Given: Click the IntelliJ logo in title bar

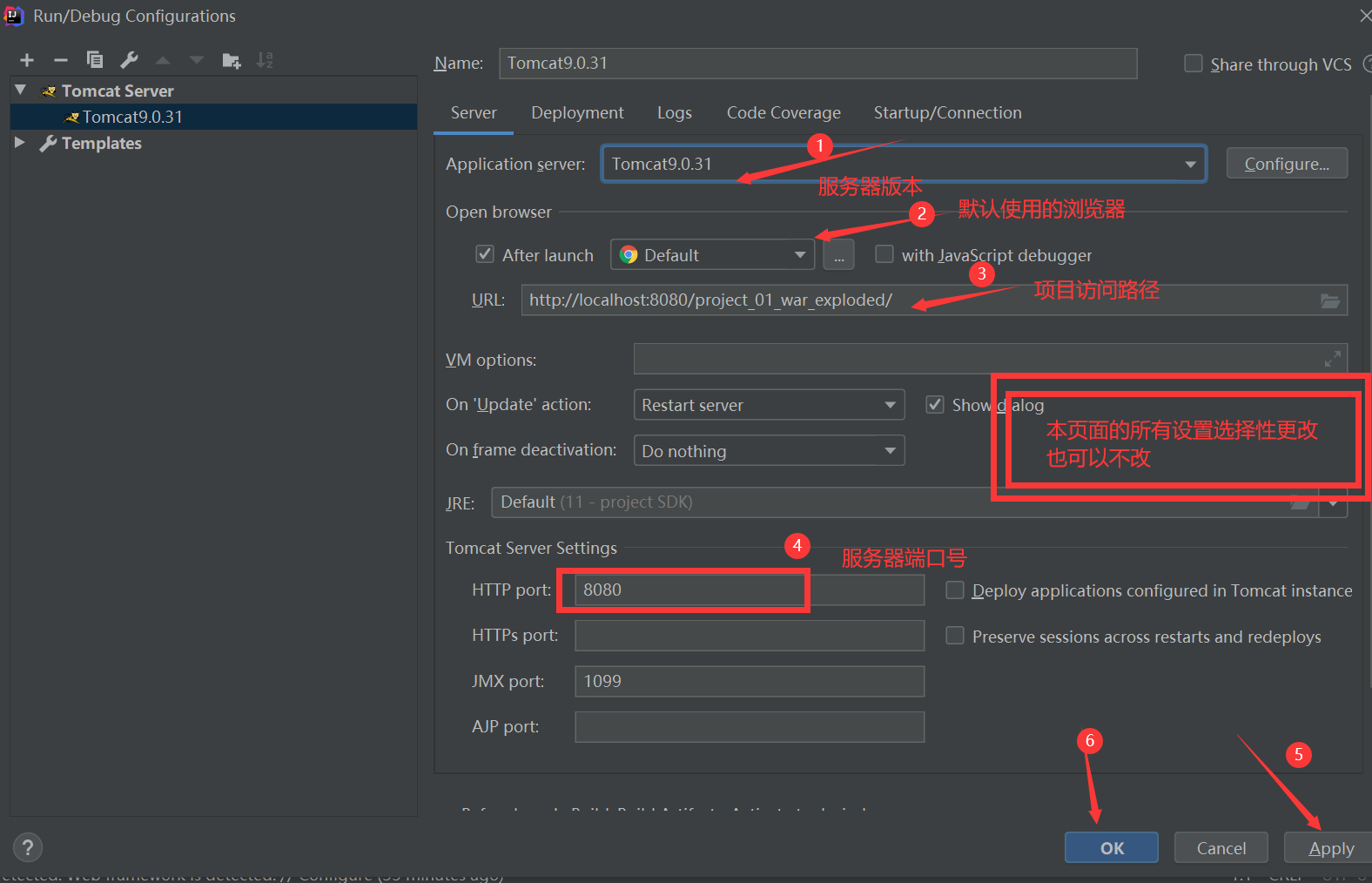Looking at the screenshot, I should [x=13, y=16].
